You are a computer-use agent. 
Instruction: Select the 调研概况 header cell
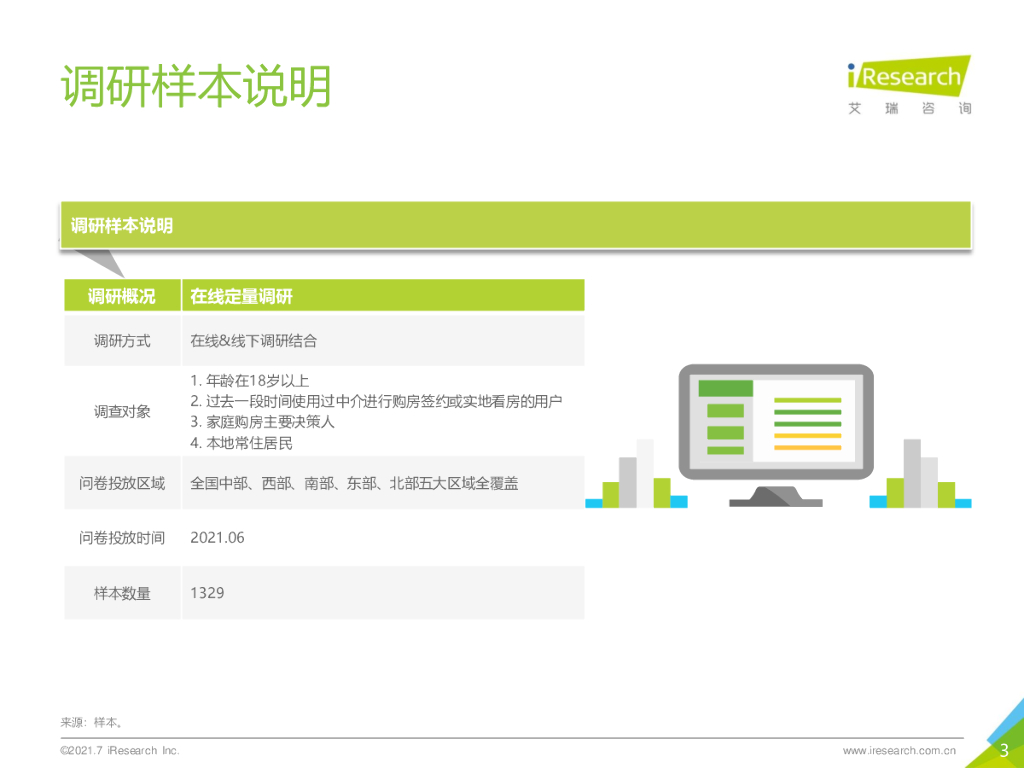coord(122,296)
